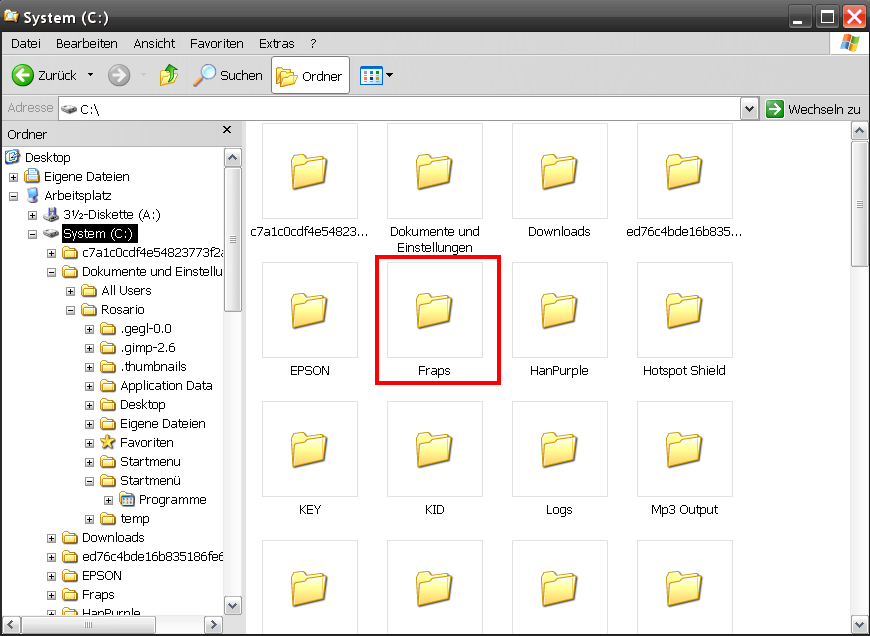Expand the All Users tree node
The width and height of the screenshot is (870, 636).
tap(70, 291)
